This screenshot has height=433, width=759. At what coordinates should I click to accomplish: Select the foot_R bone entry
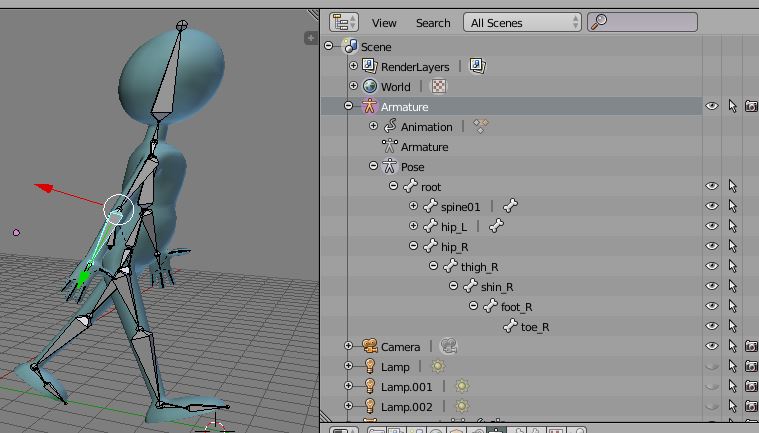click(516, 307)
